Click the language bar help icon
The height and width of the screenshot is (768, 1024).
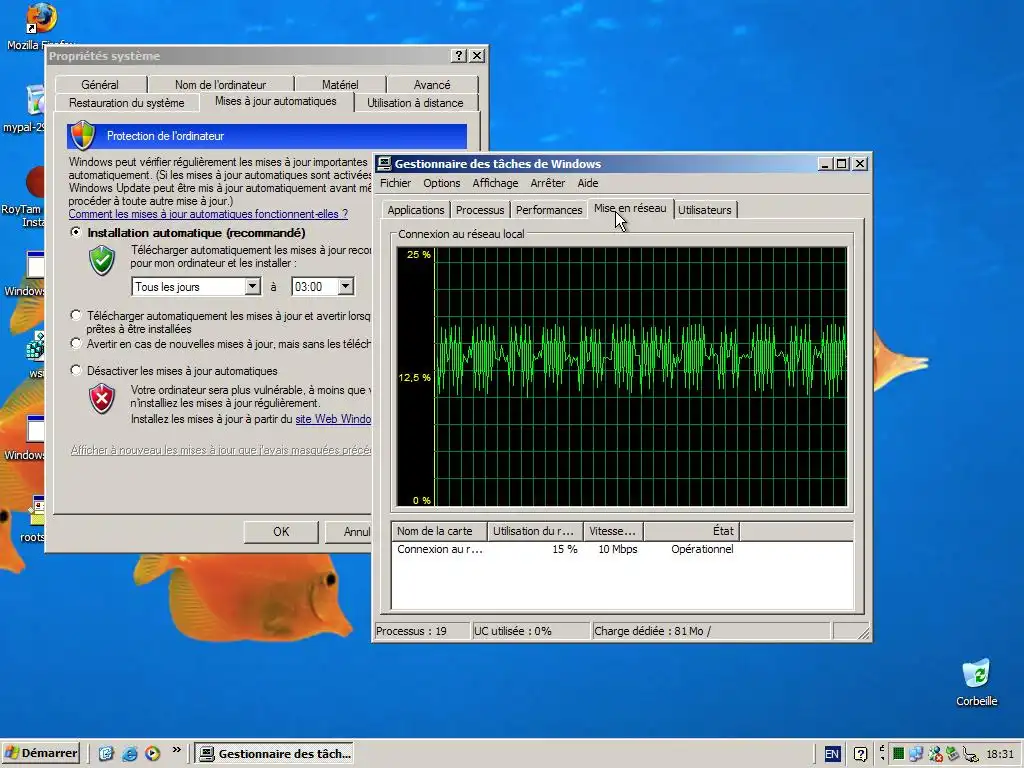coord(860,754)
